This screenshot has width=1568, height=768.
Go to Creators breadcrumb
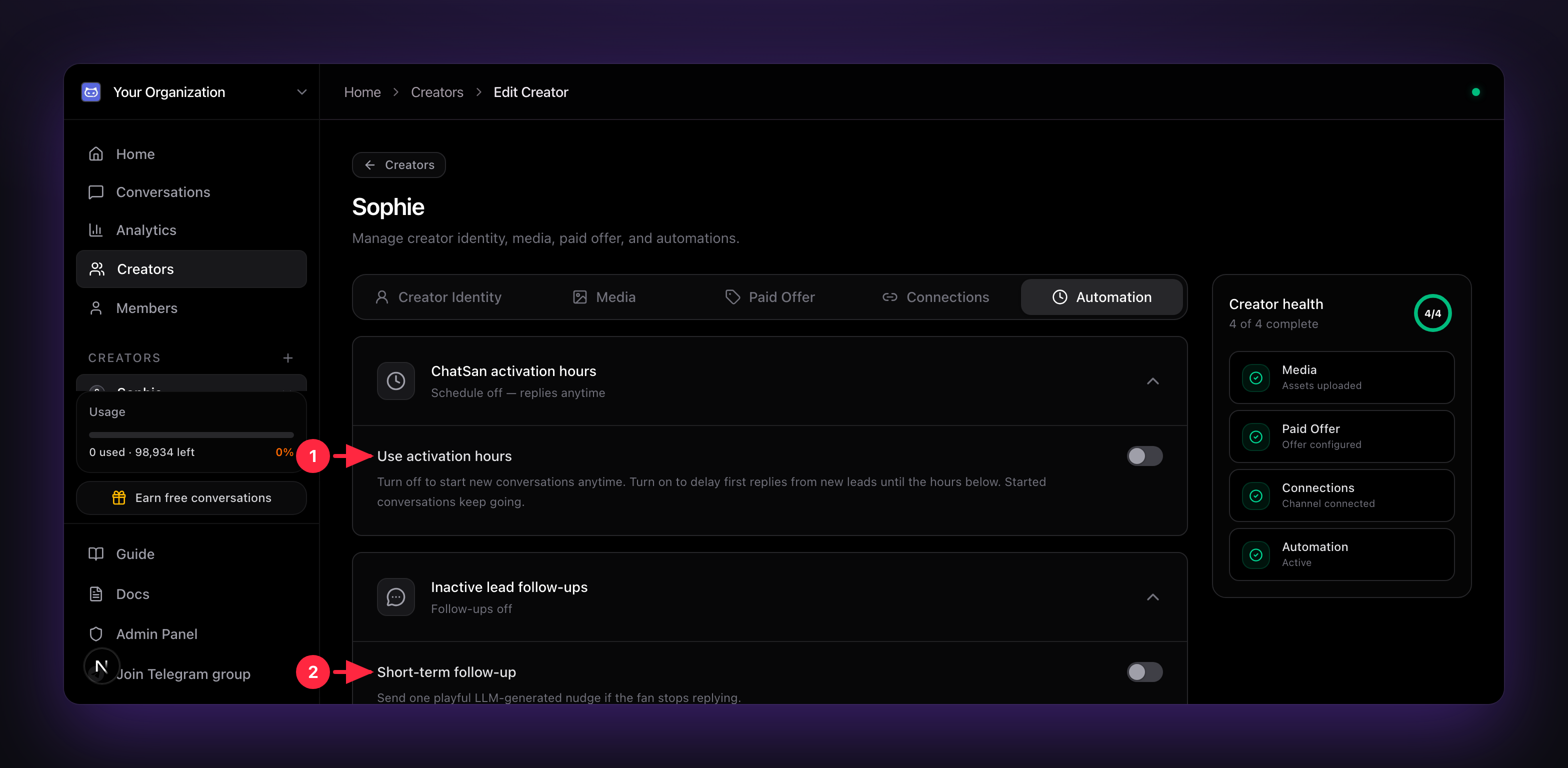437,92
